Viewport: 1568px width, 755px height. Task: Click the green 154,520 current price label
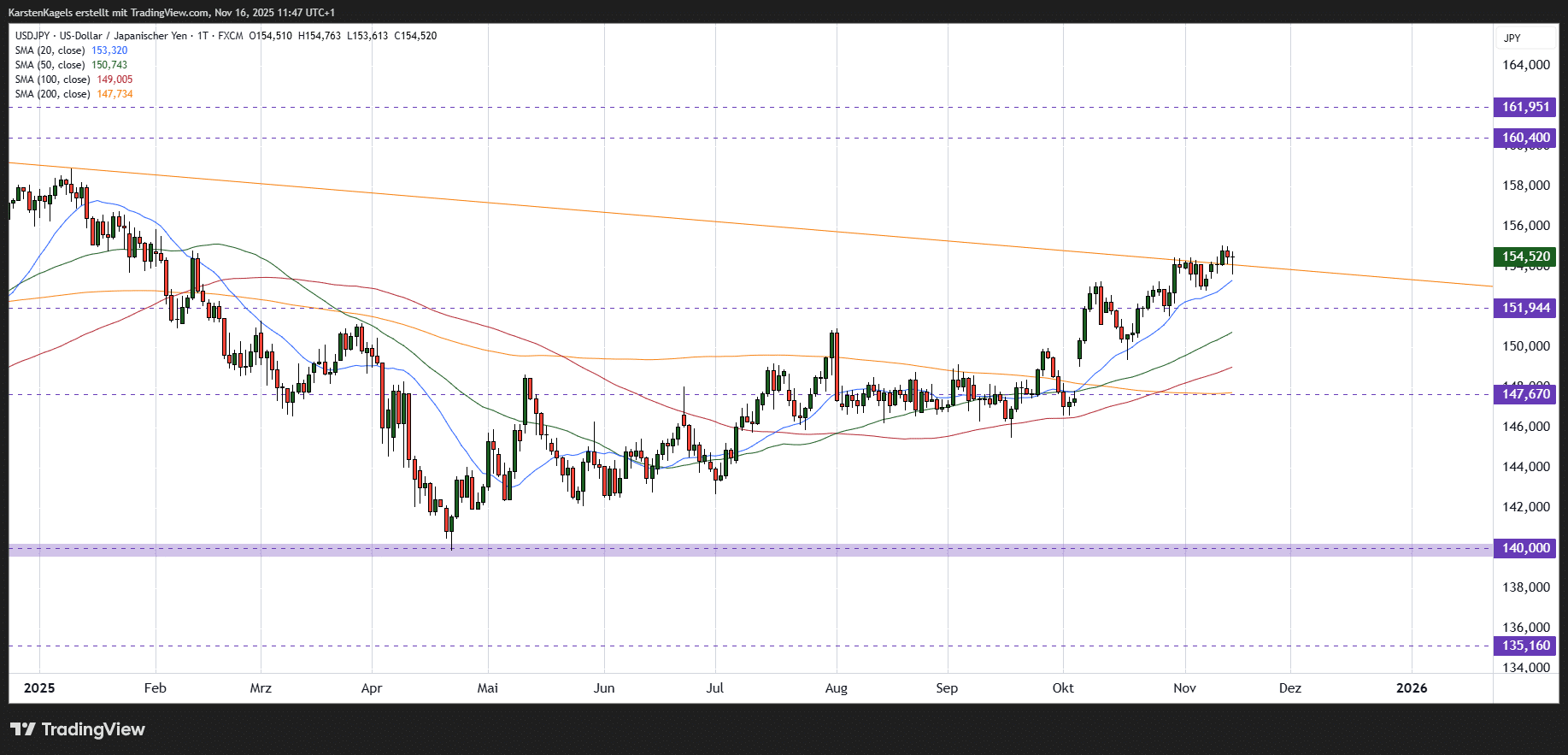tap(1524, 257)
